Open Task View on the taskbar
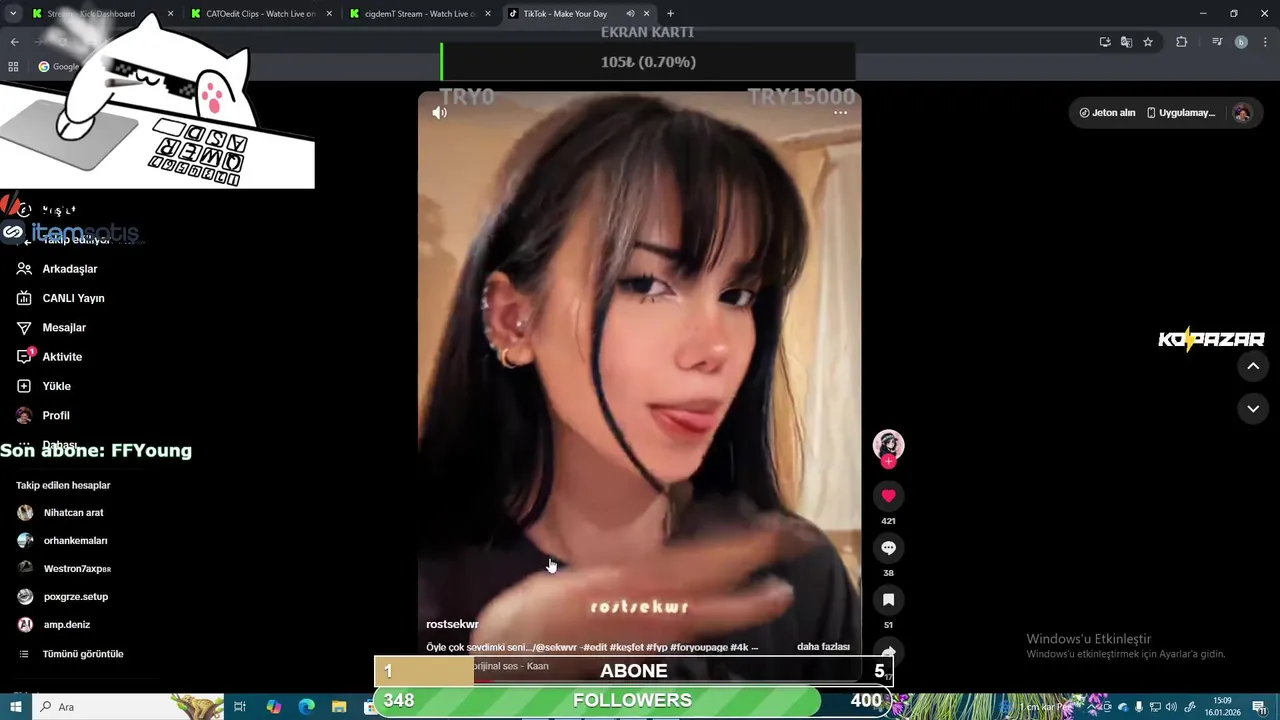 pyautogui.click(x=240, y=707)
